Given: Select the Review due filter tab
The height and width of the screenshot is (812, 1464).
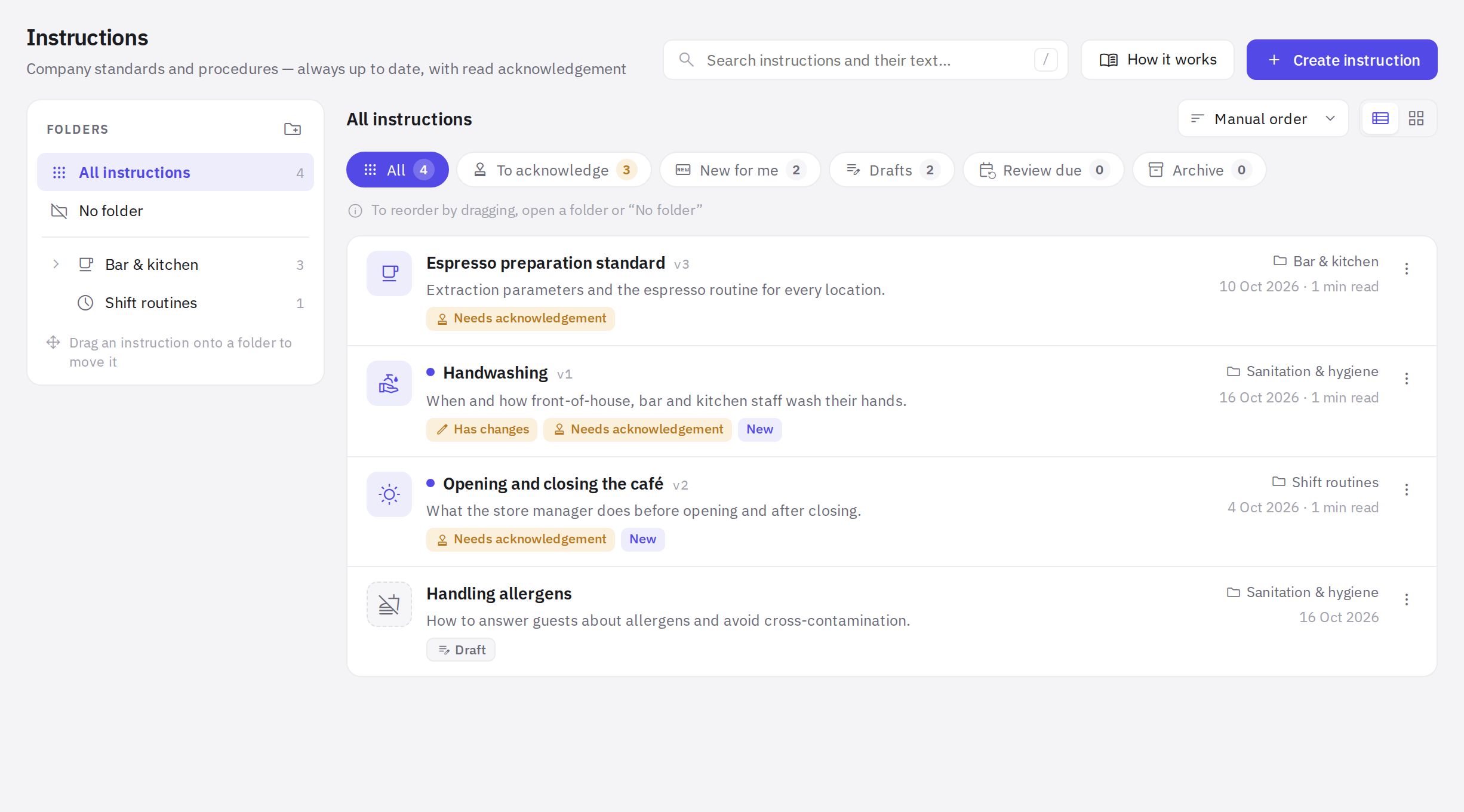Looking at the screenshot, I should point(1044,170).
